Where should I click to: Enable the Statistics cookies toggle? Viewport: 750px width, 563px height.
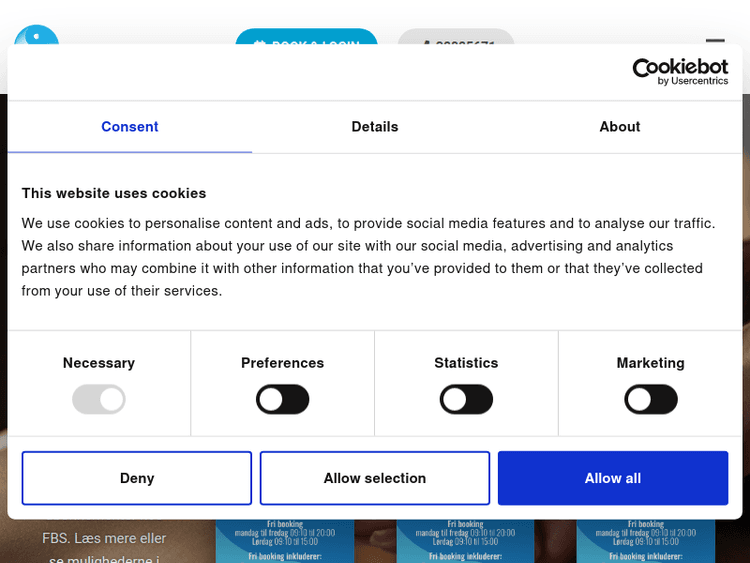(x=466, y=400)
